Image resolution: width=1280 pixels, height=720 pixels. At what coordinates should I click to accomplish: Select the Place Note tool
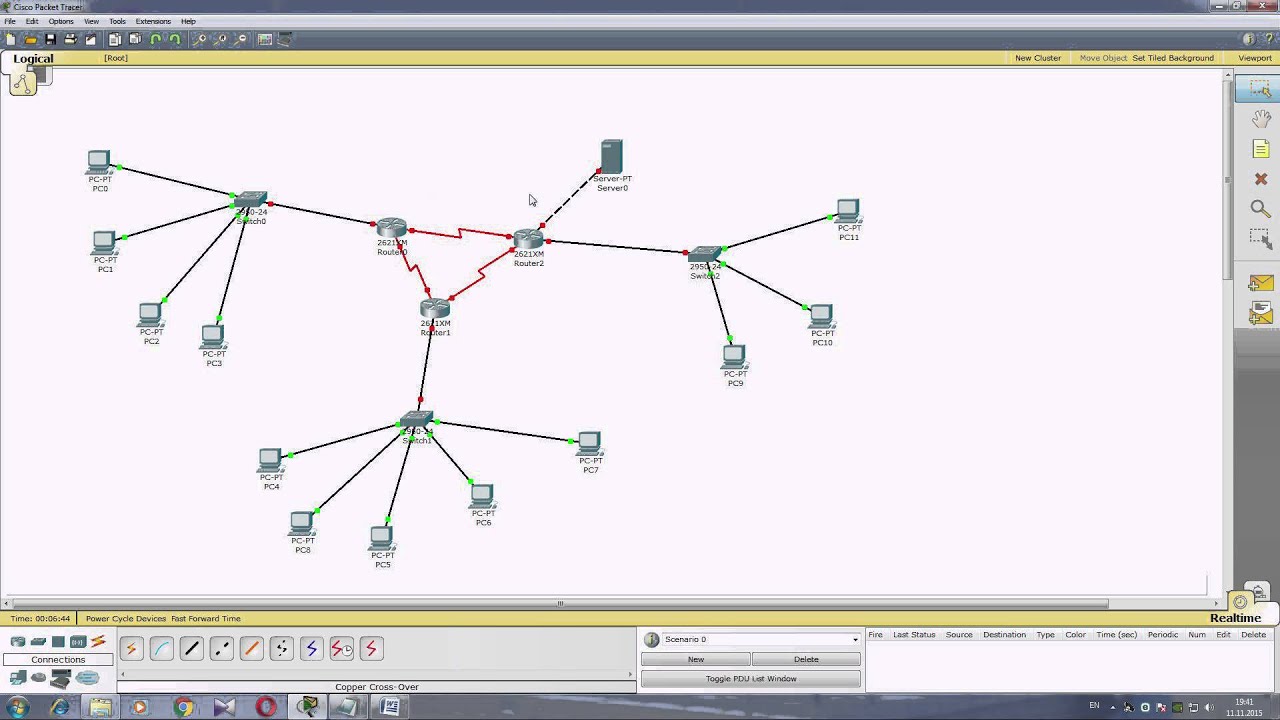[x=1260, y=149]
